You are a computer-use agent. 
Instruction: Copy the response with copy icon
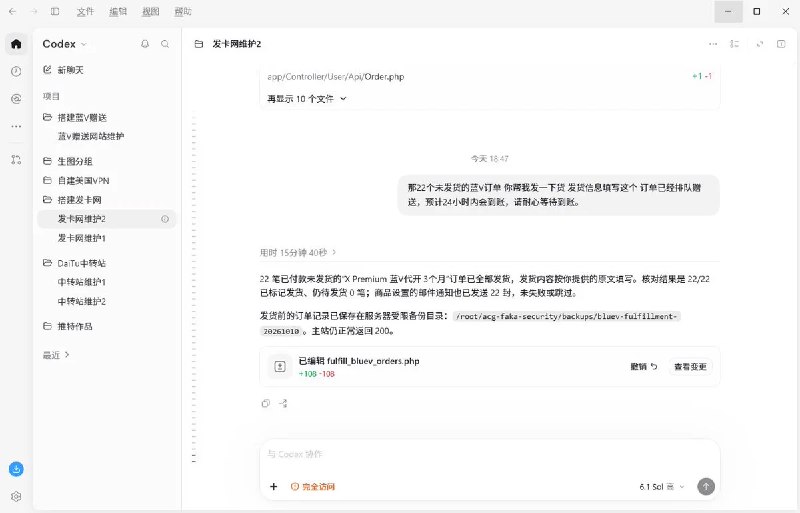tap(265, 403)
